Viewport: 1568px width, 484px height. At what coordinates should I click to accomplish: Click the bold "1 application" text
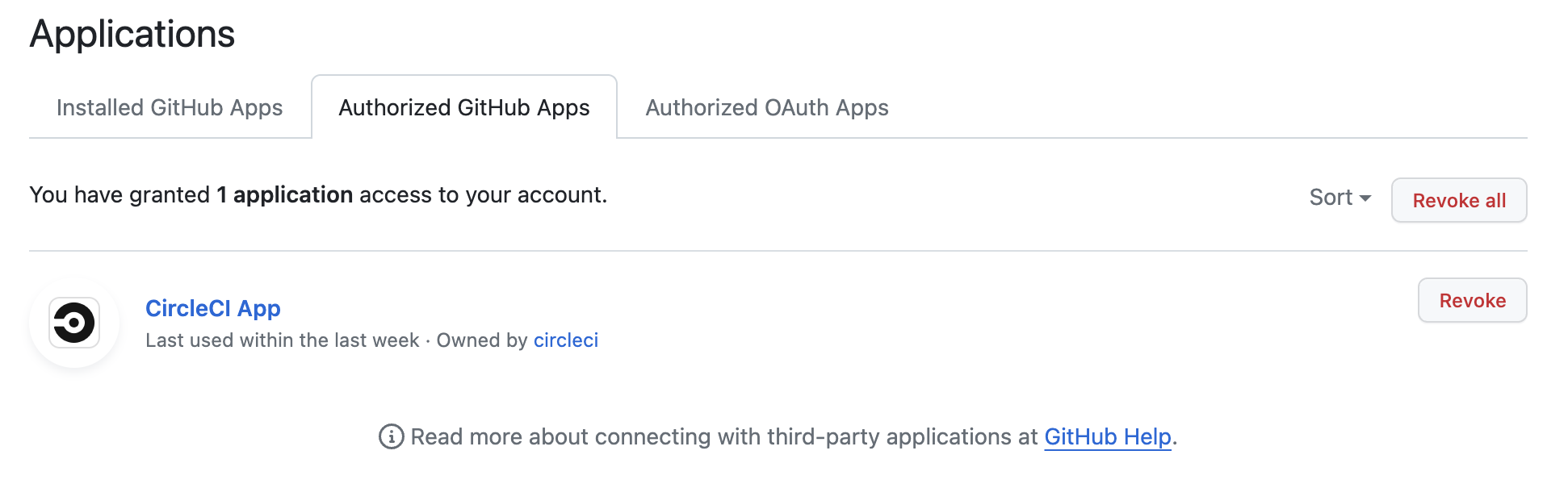285,195
